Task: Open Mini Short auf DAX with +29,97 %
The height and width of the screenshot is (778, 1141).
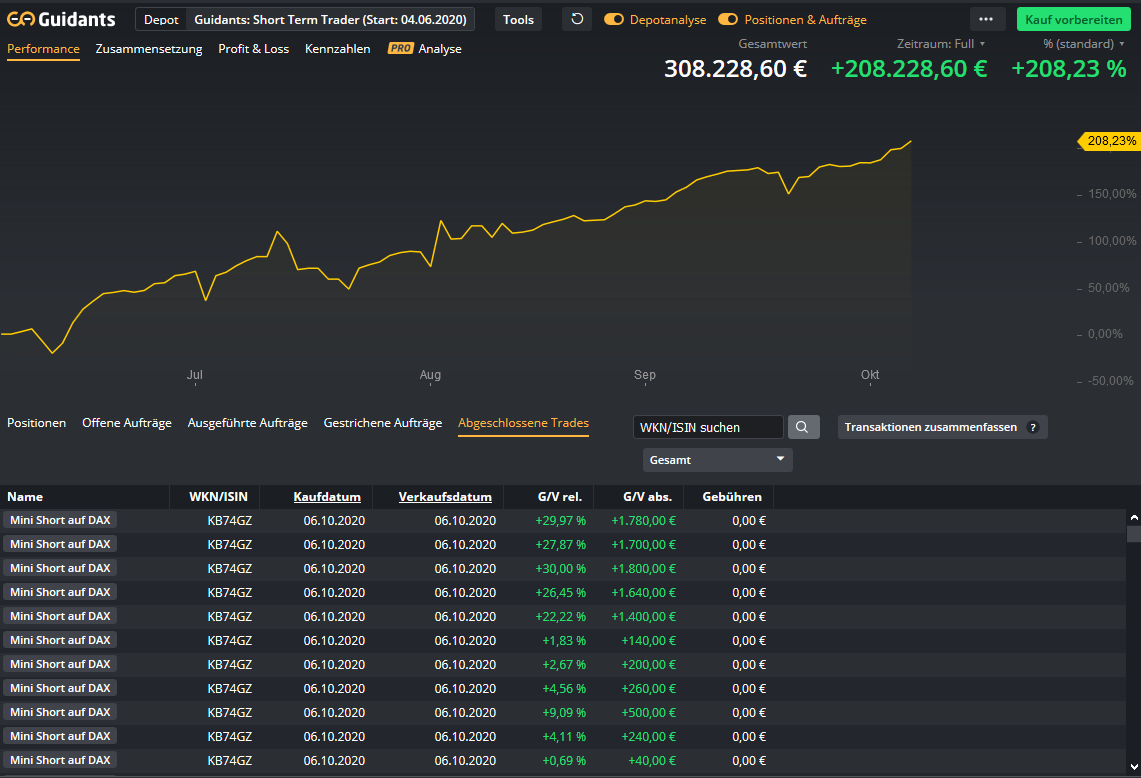Action: point(60,520)
